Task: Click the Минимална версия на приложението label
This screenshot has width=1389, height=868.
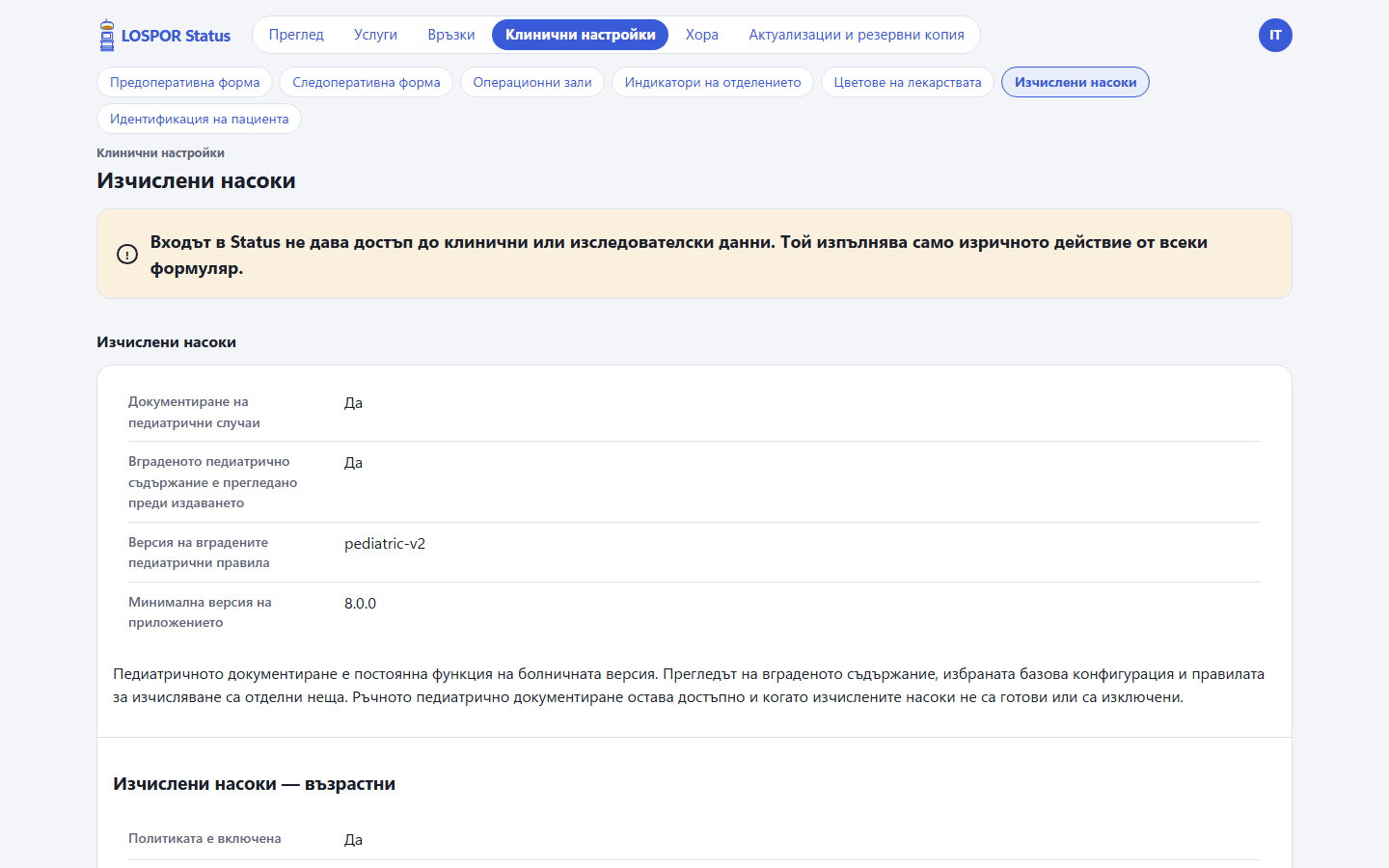Action: pyautogui.click(x=200, y=612)
